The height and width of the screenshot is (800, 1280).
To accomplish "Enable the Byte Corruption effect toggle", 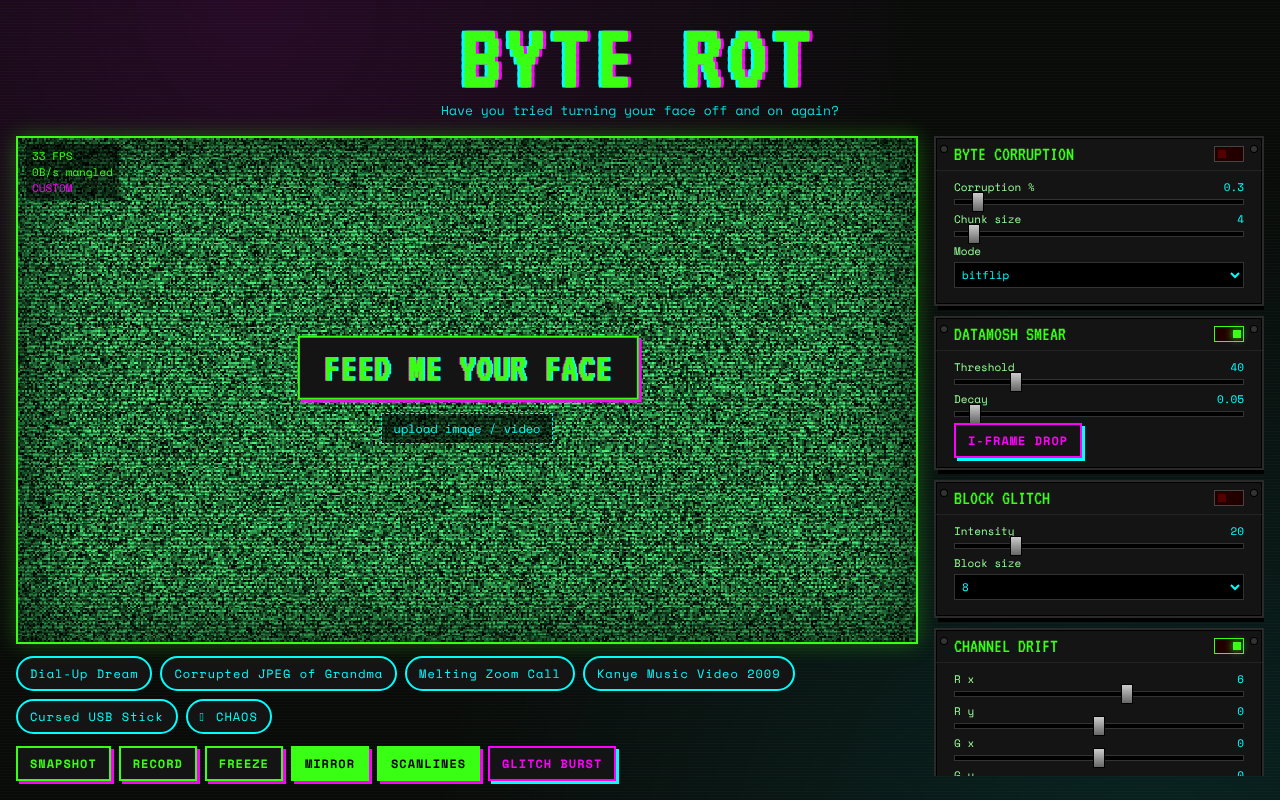I will (1229, 154).
